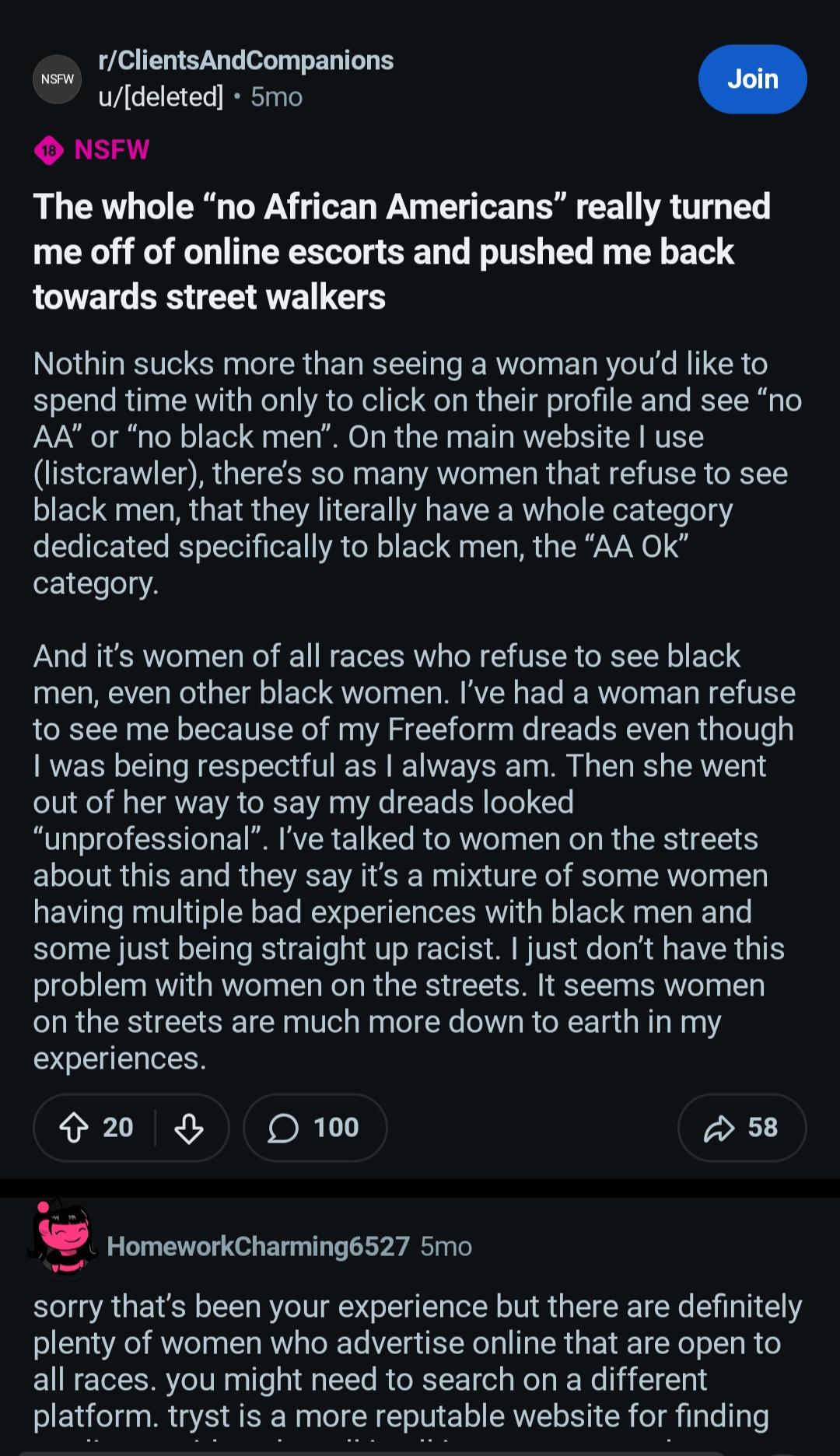Viewport: 840px width, 1456px height.
Task: Upvote the post with the up arrow
Action: pyautogui.click(x=74, y=1128)
